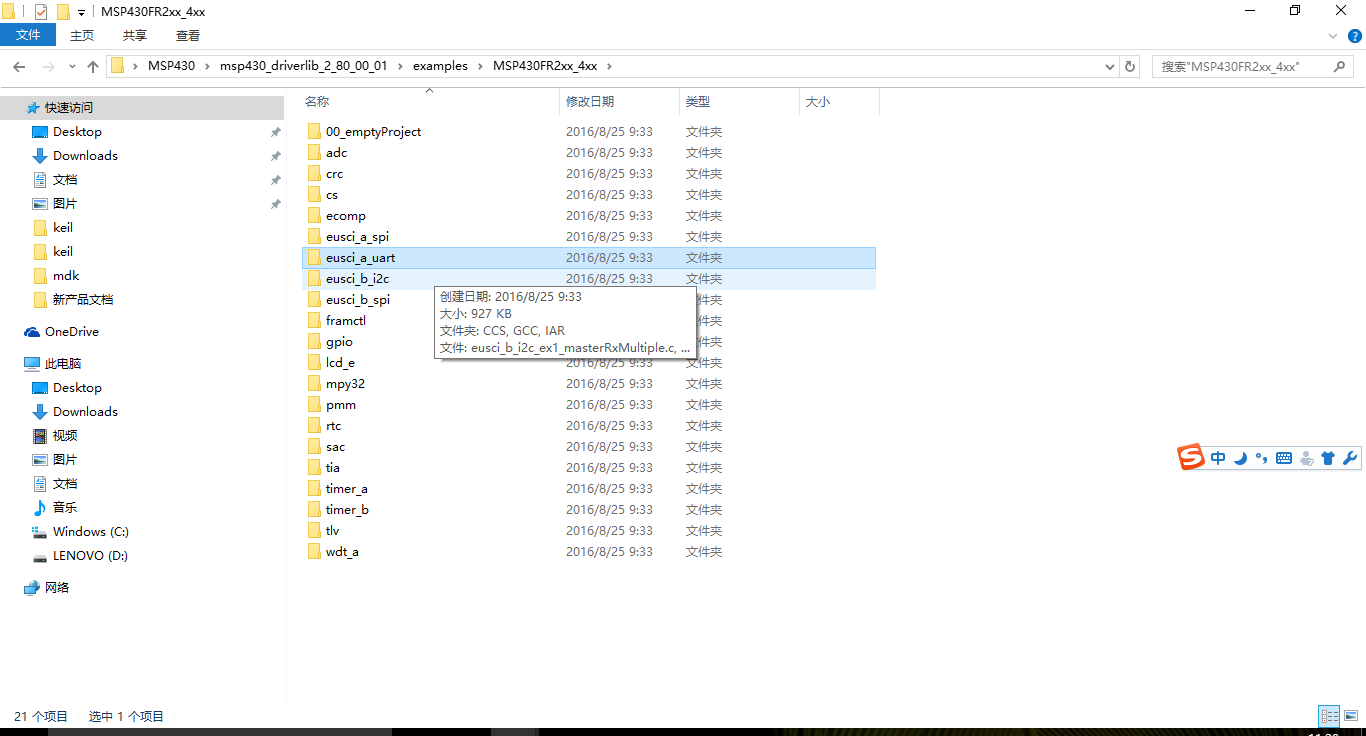Click the 网络 network icon

[x=32, y=588]
